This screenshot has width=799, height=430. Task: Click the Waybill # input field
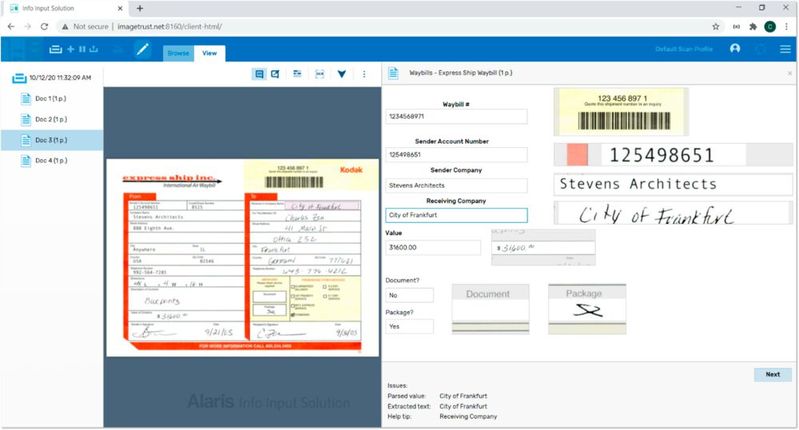click(x=456, y=117)
